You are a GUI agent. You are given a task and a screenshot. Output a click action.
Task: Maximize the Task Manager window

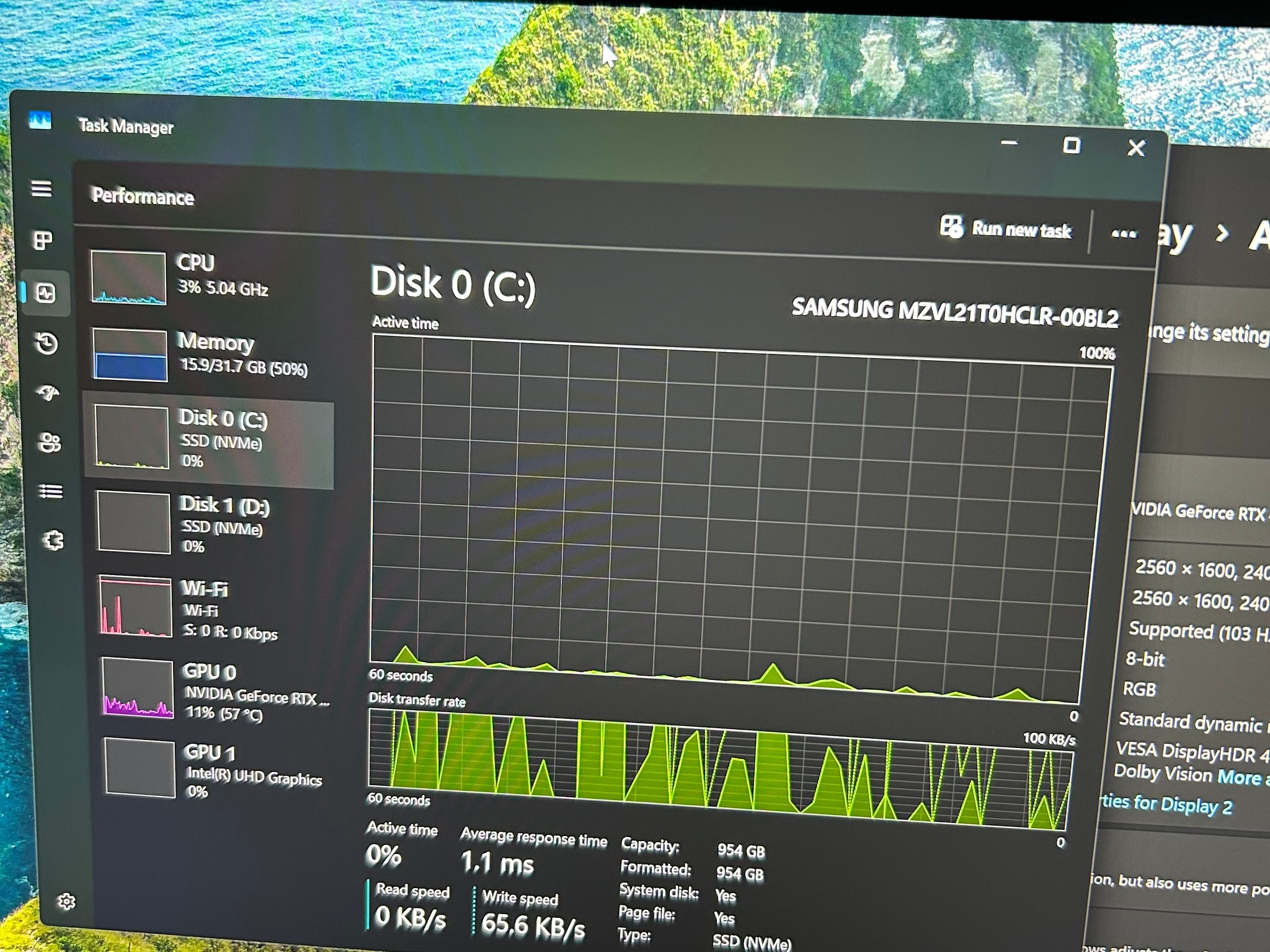[1072, 146]
